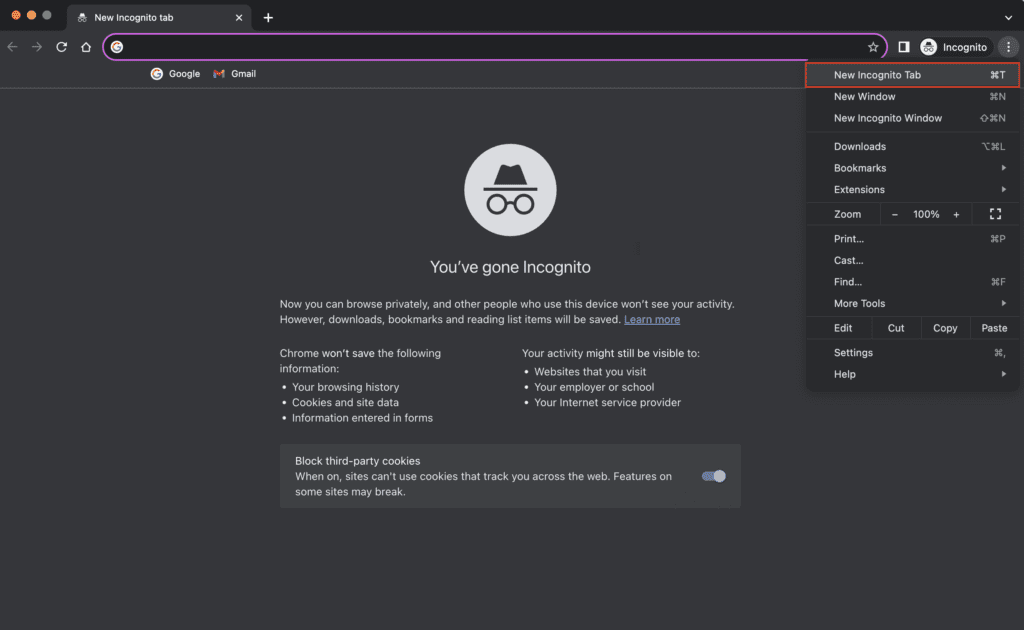Click "Information entered in forms" item
Screen dimensions: 1024x630
point(362,418)
